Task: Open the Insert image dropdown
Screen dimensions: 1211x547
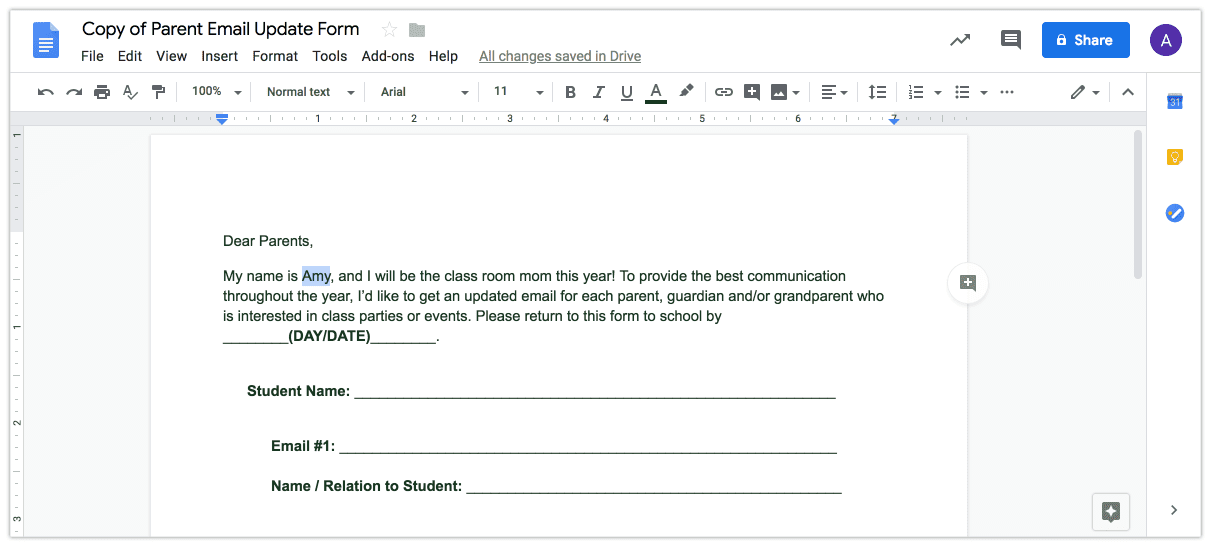Action: [x=786, y=92]
